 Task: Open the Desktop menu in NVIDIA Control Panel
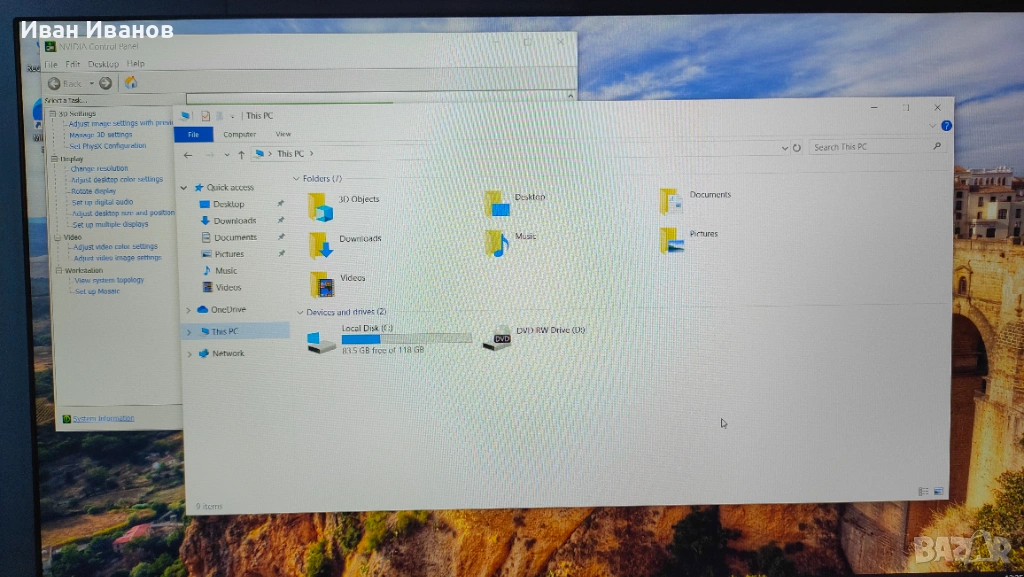click(x=103, y=64)
